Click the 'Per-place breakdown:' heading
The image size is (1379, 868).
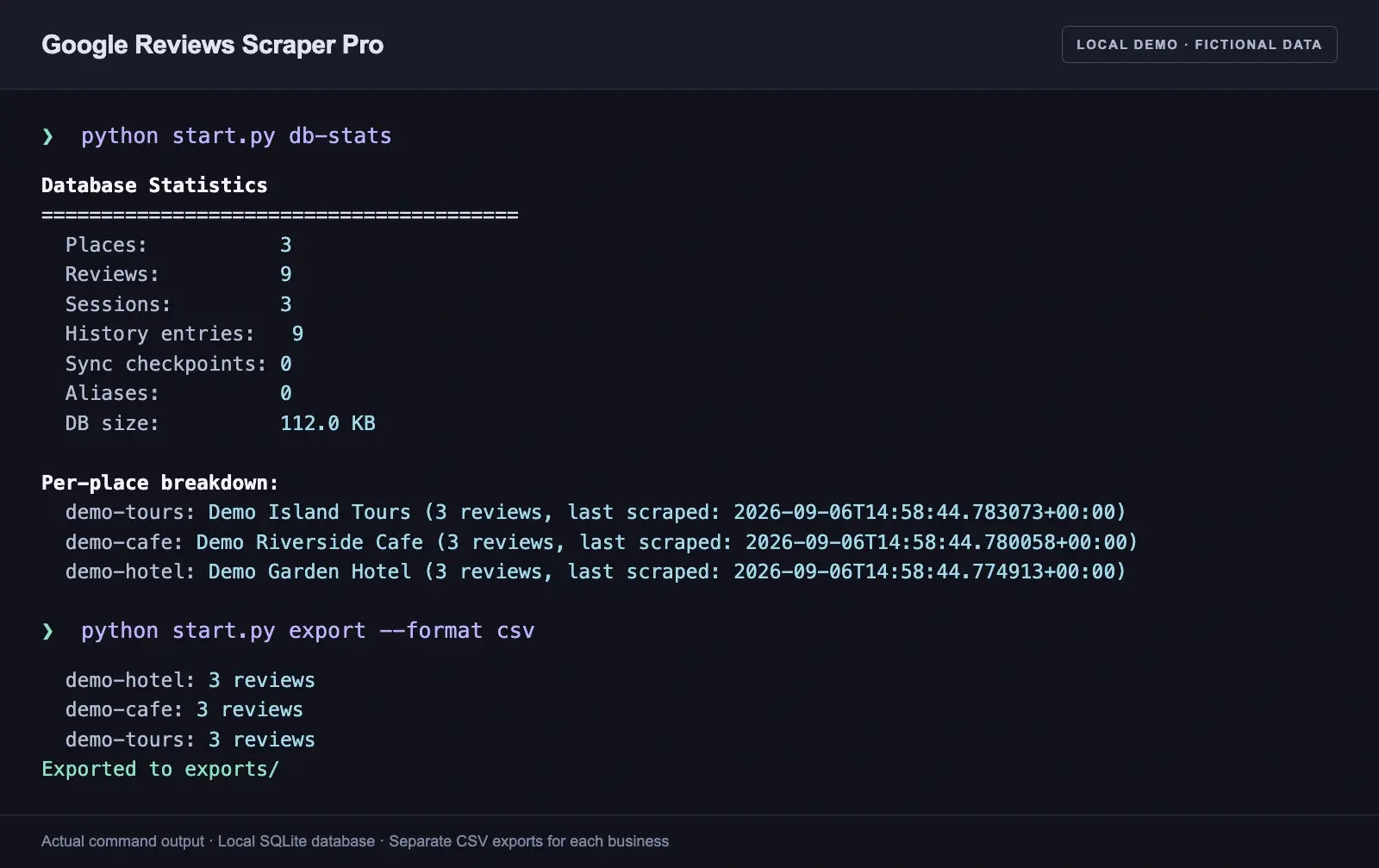tap(160, 483)
